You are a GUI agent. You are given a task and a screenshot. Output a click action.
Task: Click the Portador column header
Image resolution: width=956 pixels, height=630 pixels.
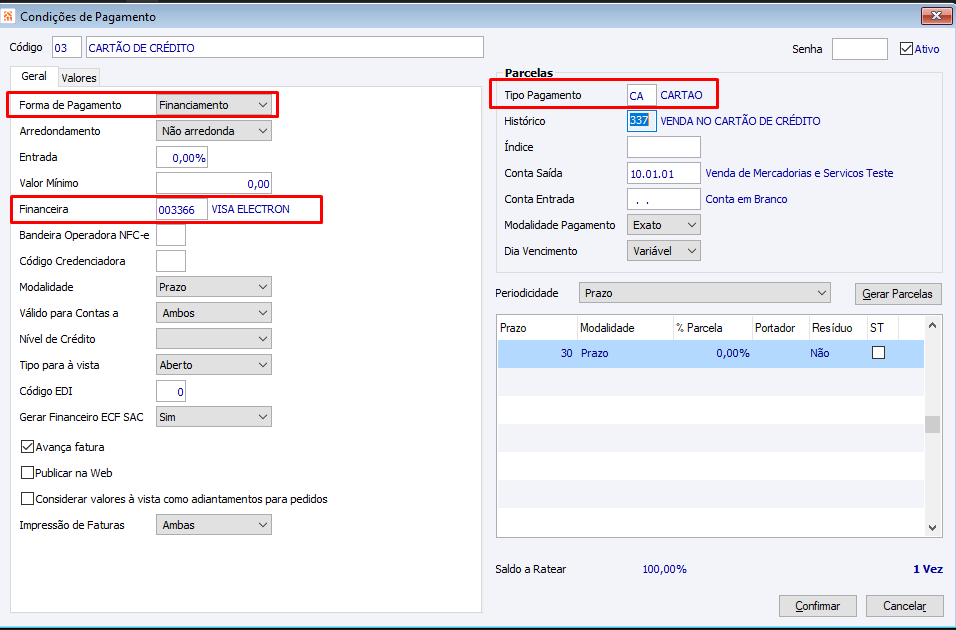point(781,328)
